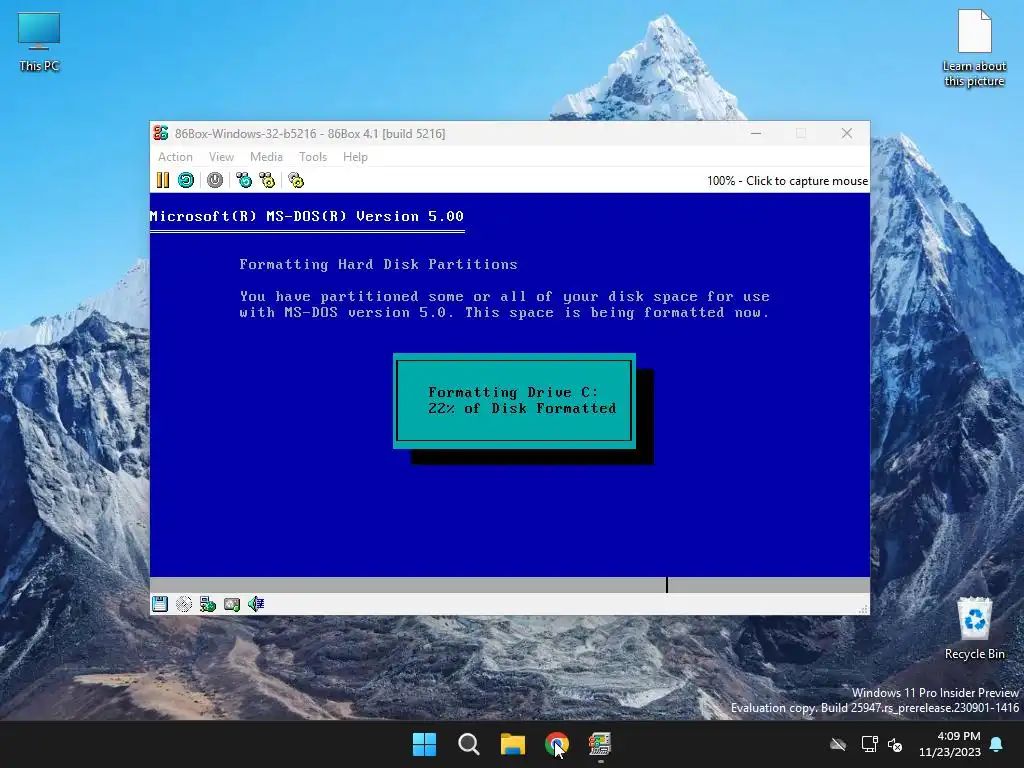Open 86Box settings from the last toolbar icon
1024x768 pixels.
[x=296, y=180]
